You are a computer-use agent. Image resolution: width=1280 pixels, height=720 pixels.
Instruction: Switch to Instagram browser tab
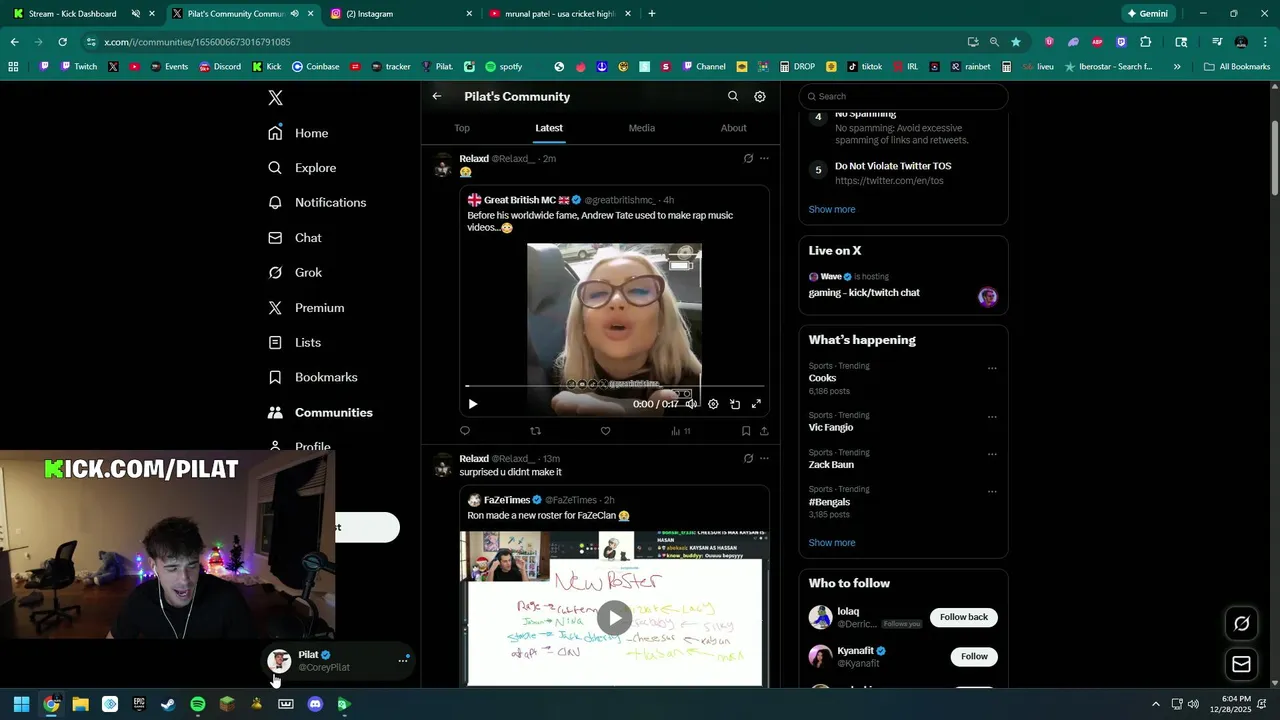[x=401, y=14]
